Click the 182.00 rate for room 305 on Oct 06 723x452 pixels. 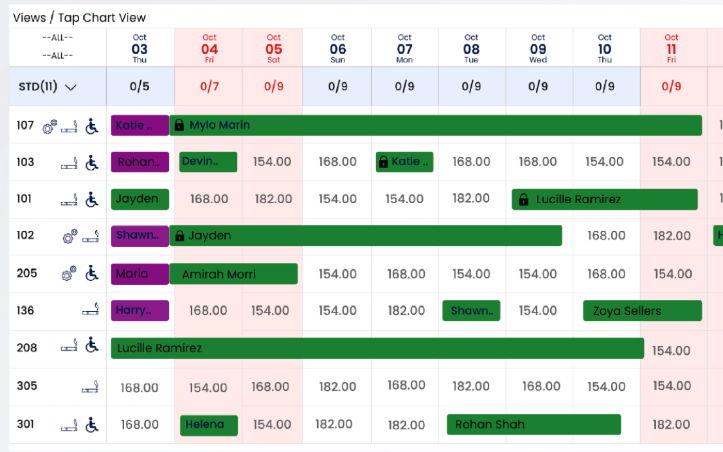(x=338, y=387)
